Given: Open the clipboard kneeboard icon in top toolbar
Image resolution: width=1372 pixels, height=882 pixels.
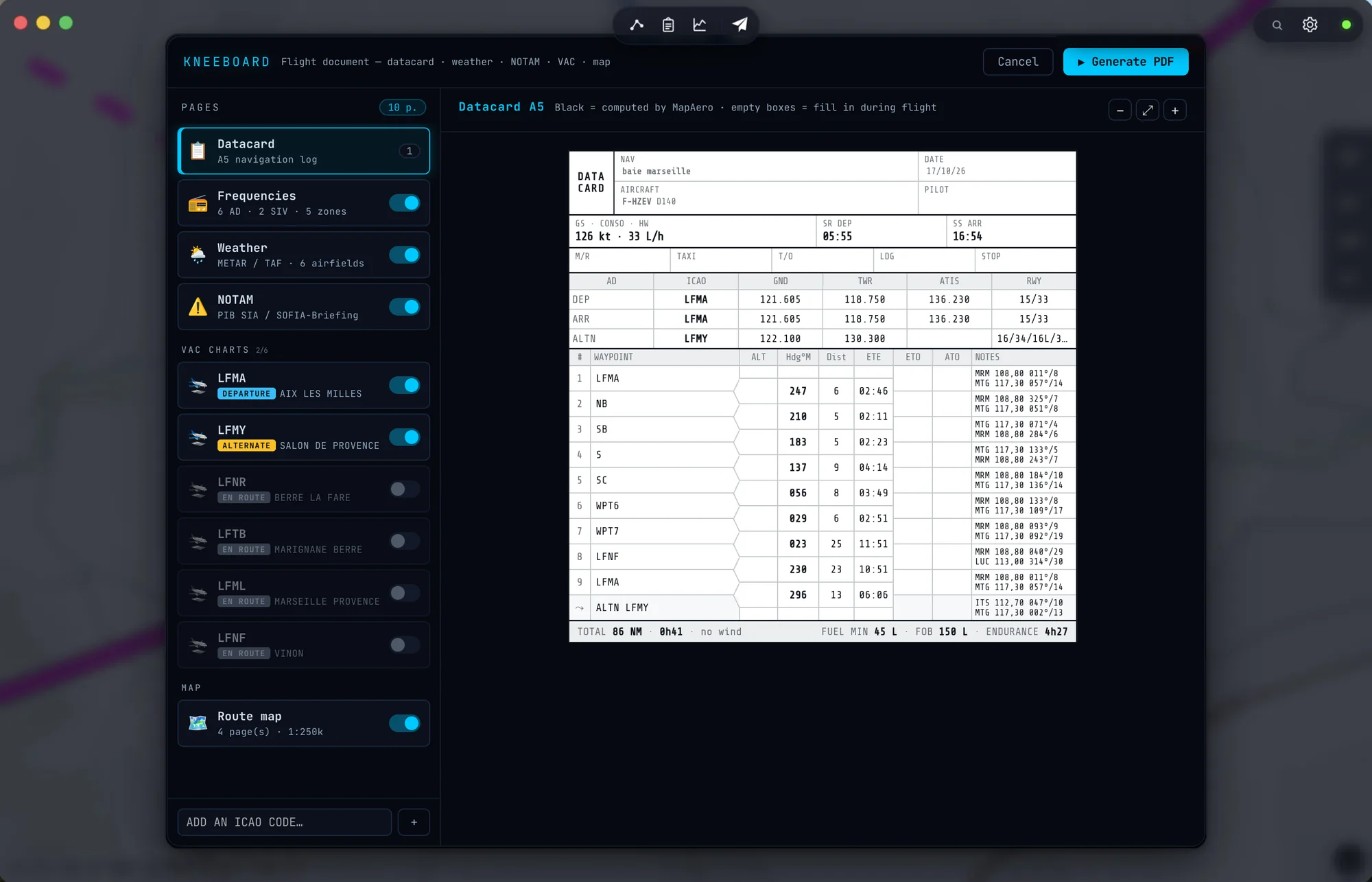Looking at the screenshot, I should pos(668,25).
